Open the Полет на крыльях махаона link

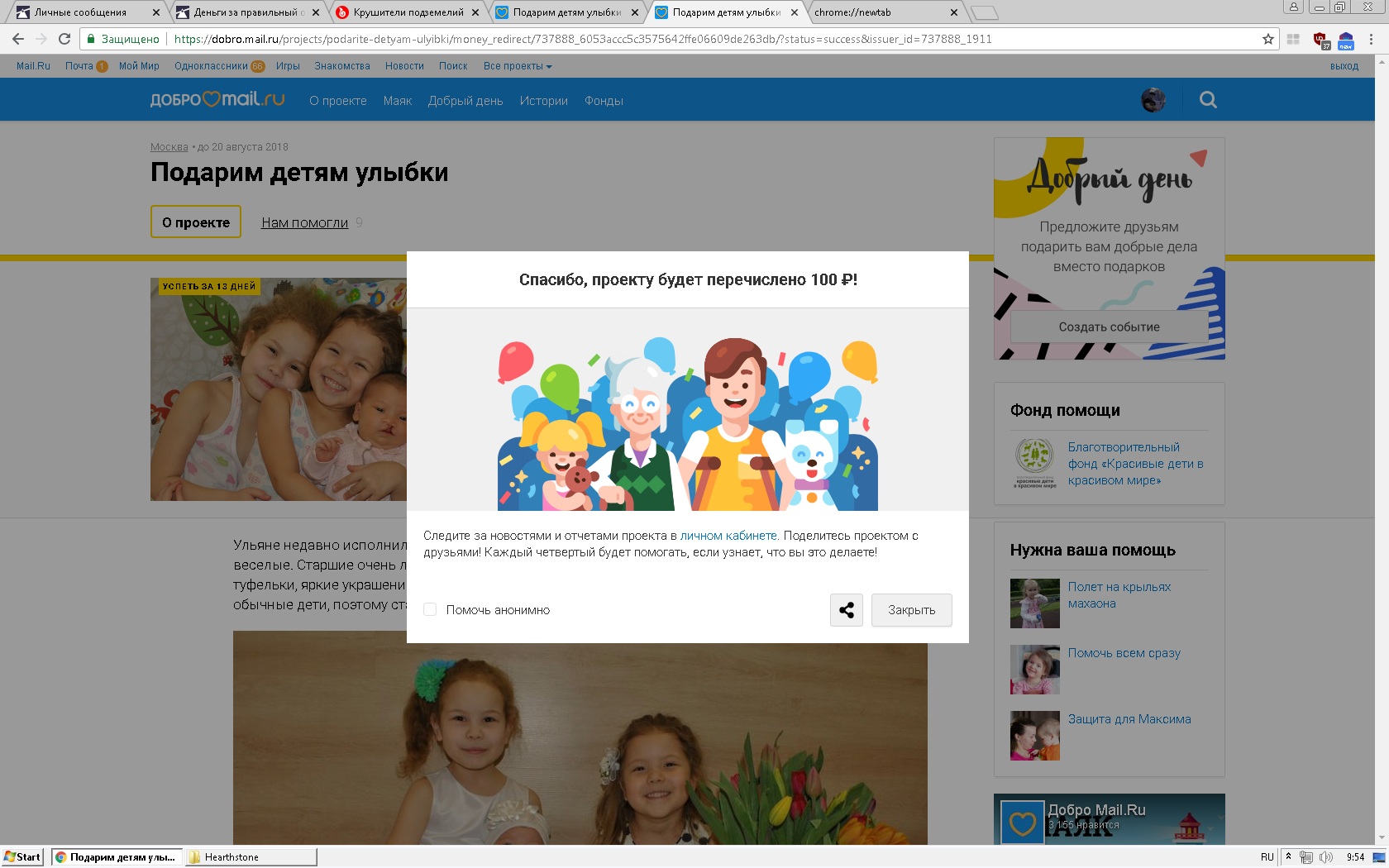coord(1119,595)
